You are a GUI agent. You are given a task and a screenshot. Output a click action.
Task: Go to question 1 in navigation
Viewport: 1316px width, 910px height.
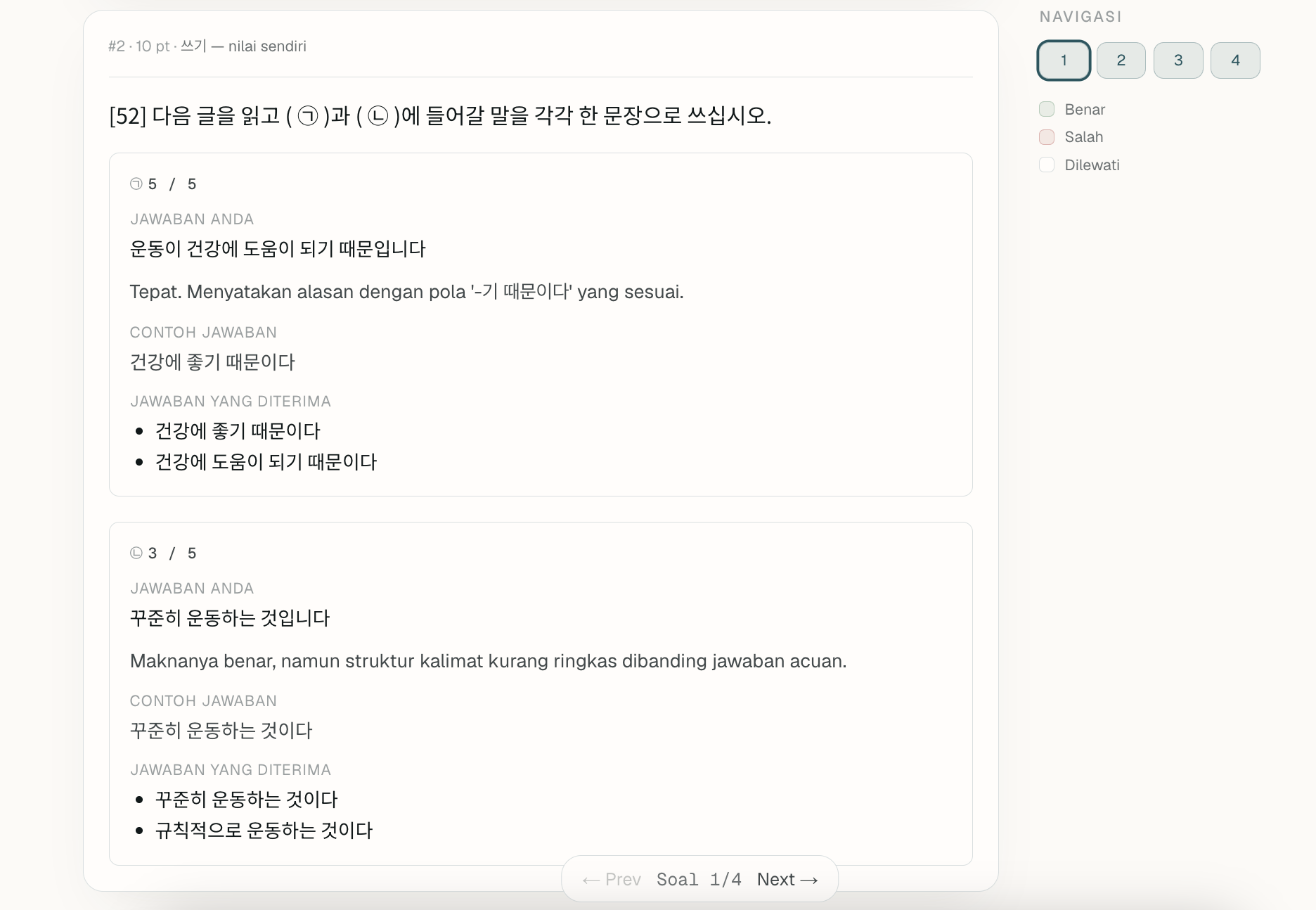pos(1064,60)
